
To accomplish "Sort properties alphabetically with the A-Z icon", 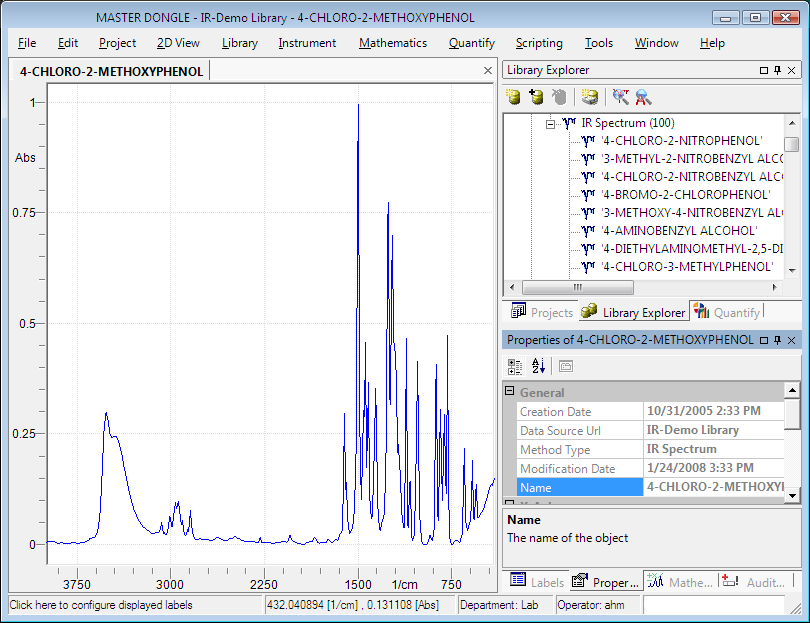I will pos(538,366).
